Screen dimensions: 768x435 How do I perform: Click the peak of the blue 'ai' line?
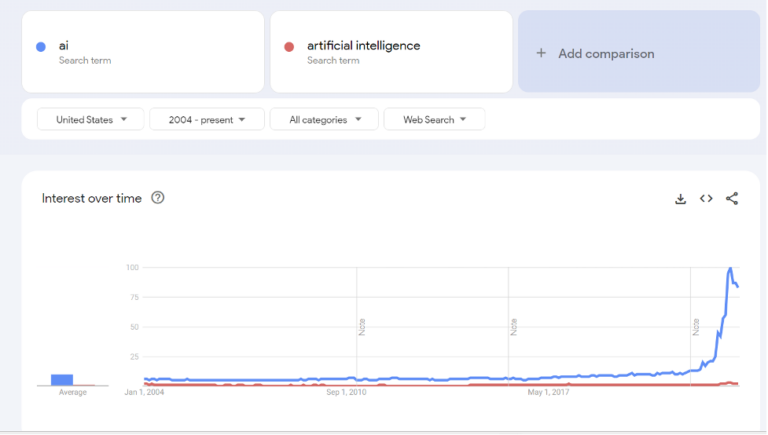coord(730,268)
